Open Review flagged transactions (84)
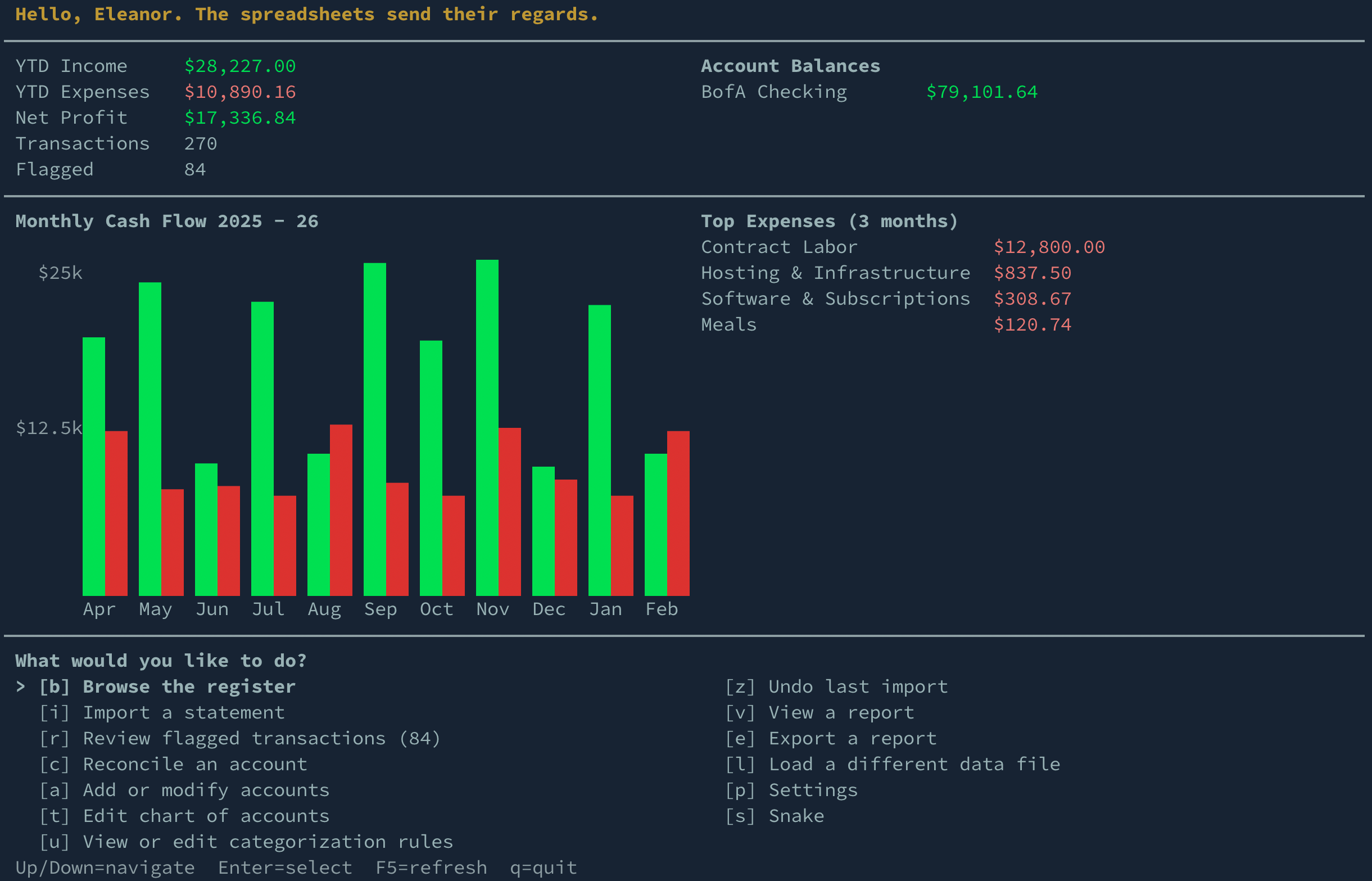This screenshot has height=881, width=1372. (x=240, y=738)
